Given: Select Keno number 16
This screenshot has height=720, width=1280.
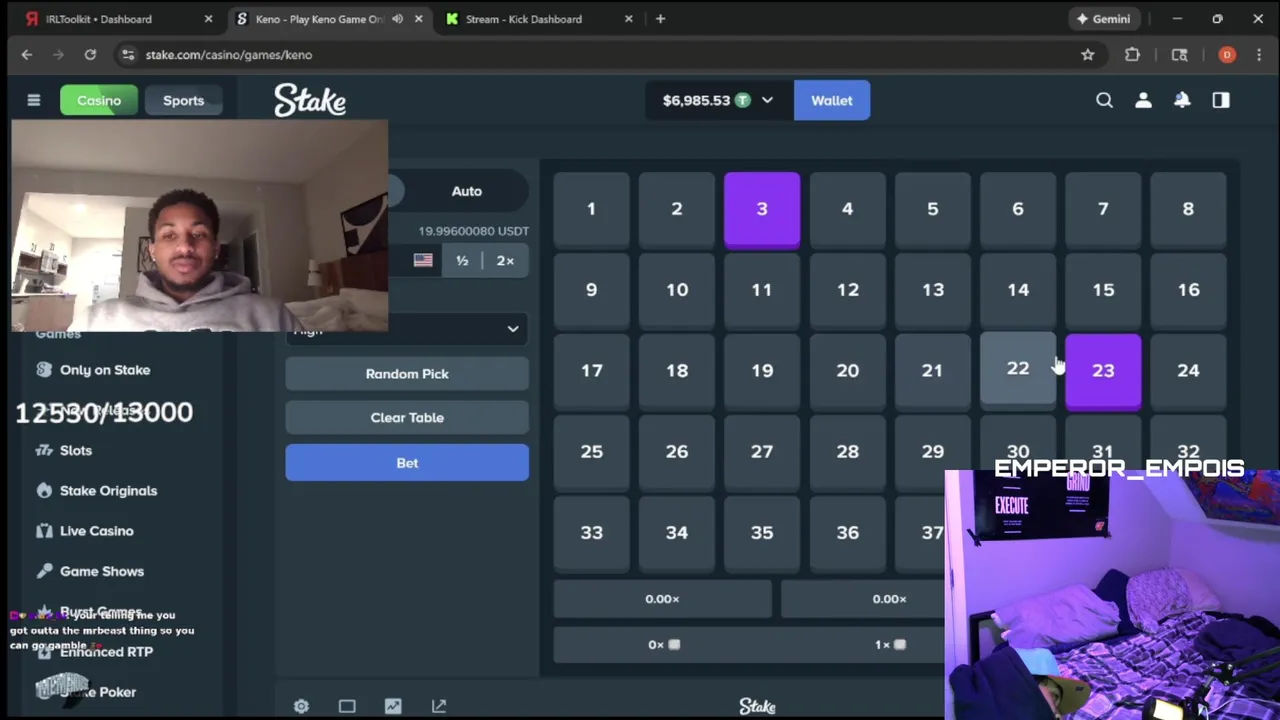Looking at the screenshot, I should pyautogui.click(x=1188, y=290).
